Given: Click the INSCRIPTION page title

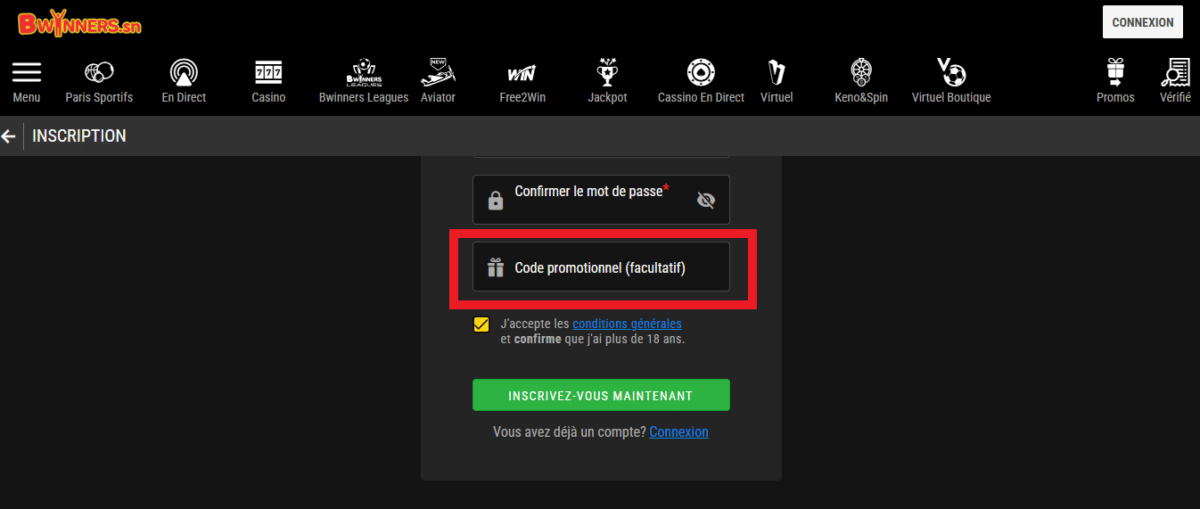Looking at the screenshot, I should click(79, 136).
